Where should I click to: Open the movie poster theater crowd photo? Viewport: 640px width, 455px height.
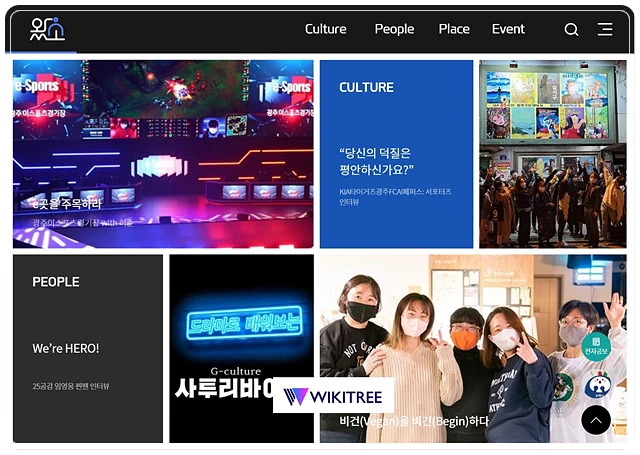[x=552, y=154]
